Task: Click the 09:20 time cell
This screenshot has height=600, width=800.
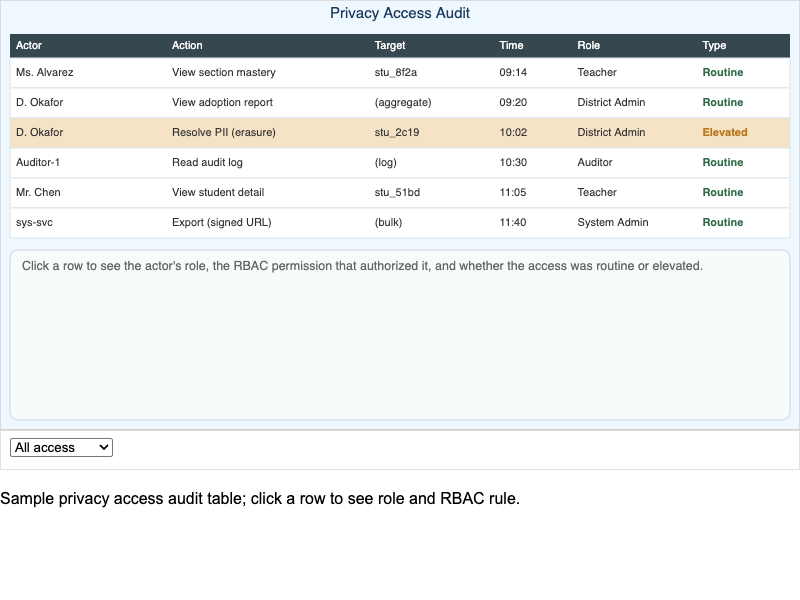Action: click(x=513, y=103)
